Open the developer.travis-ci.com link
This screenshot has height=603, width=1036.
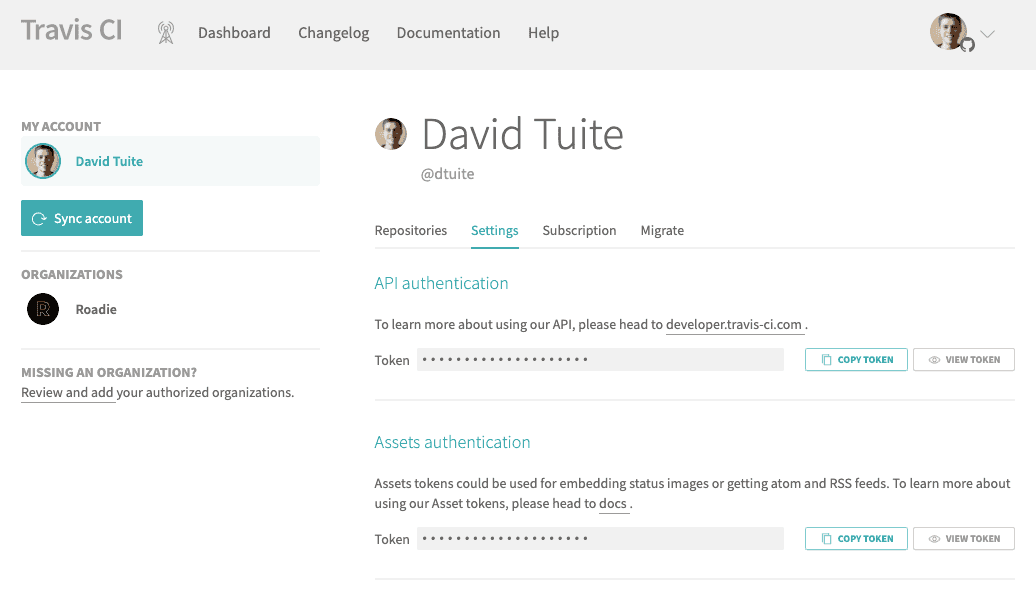733,324
